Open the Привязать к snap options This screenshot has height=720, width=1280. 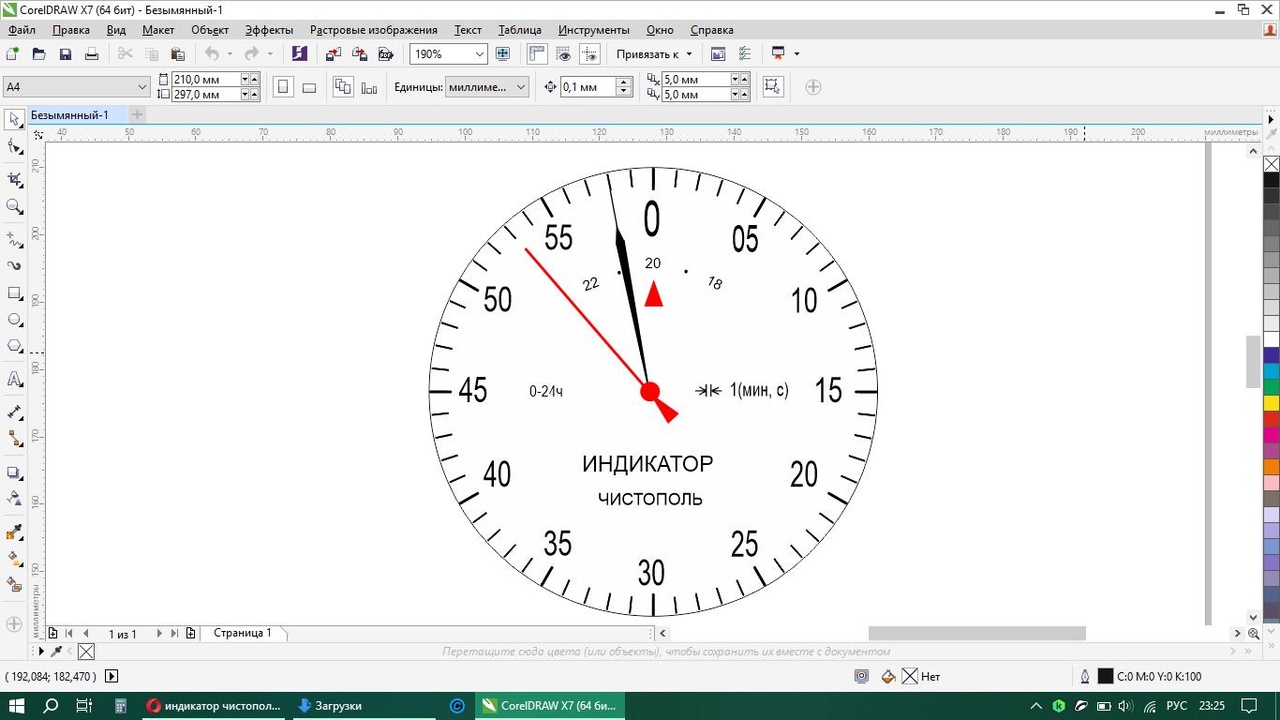coord(654,54)
